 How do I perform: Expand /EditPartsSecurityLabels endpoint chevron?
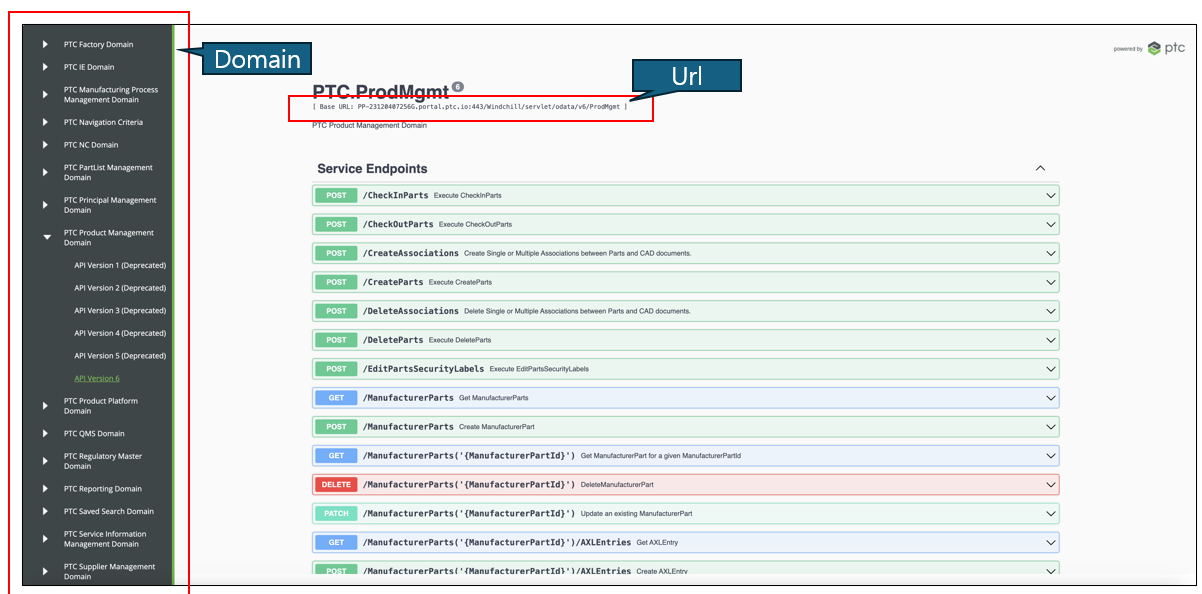[x=1050, y=369]
